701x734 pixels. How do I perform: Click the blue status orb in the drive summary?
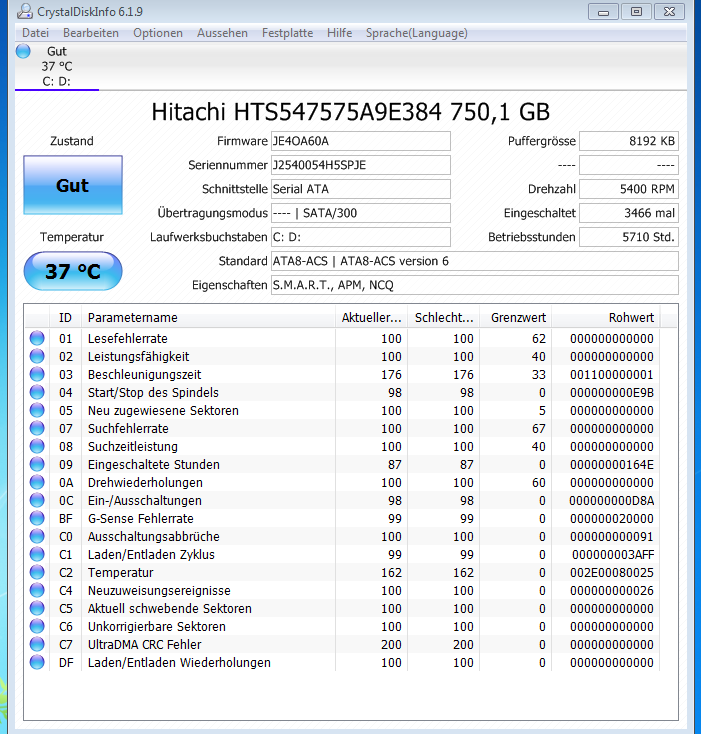click(x=23, y=51)
